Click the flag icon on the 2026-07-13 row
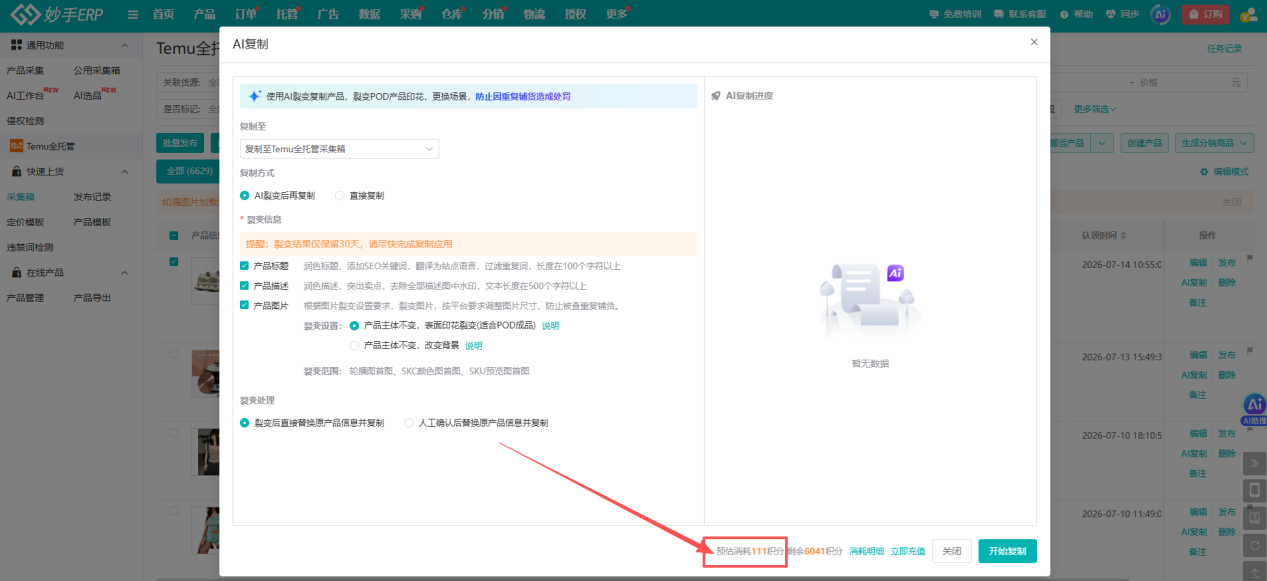The width and height of the screenshot is (1267, 581). (1249, 351)
